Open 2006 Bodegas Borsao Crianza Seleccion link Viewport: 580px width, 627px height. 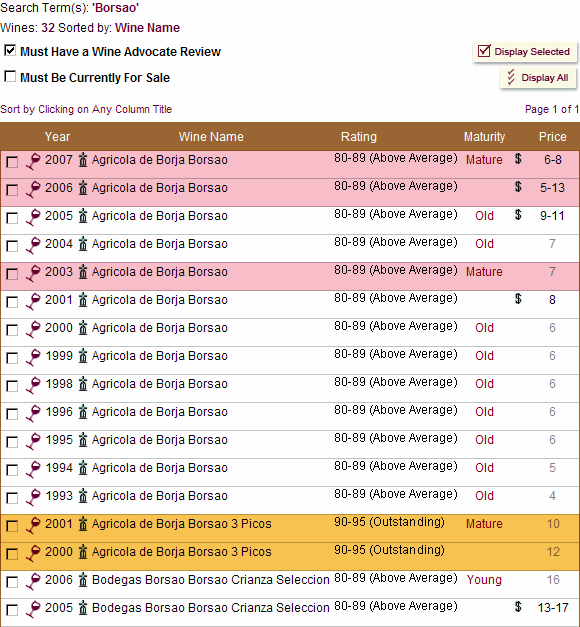click(210, 580)
